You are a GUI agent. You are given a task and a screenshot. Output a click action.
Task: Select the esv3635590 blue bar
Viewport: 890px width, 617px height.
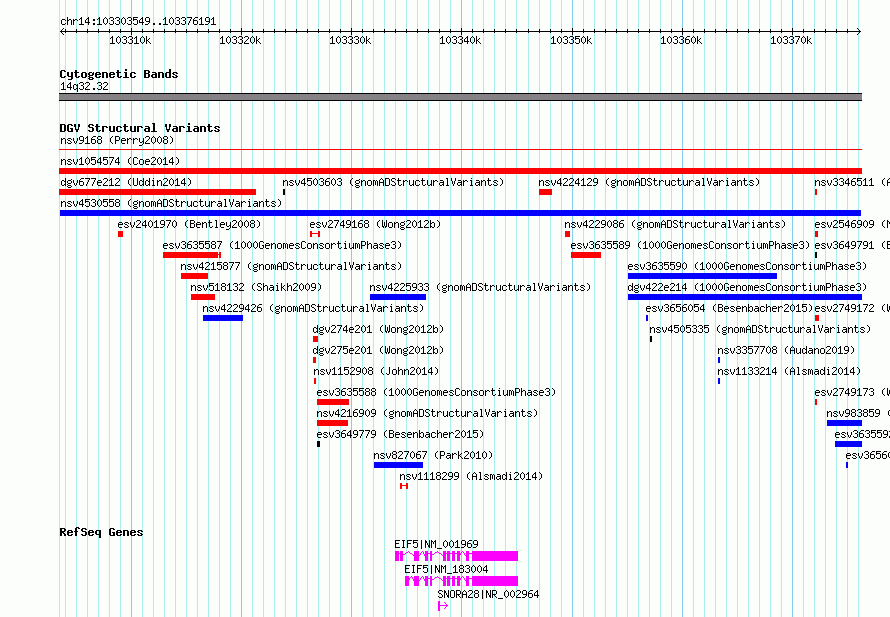tap(702, 276)
